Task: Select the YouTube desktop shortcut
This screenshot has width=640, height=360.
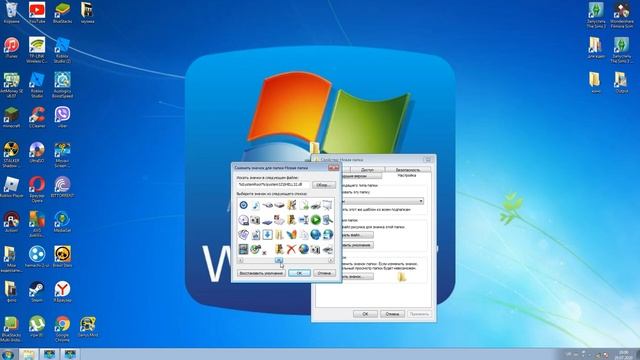Action: click(37, 12)
